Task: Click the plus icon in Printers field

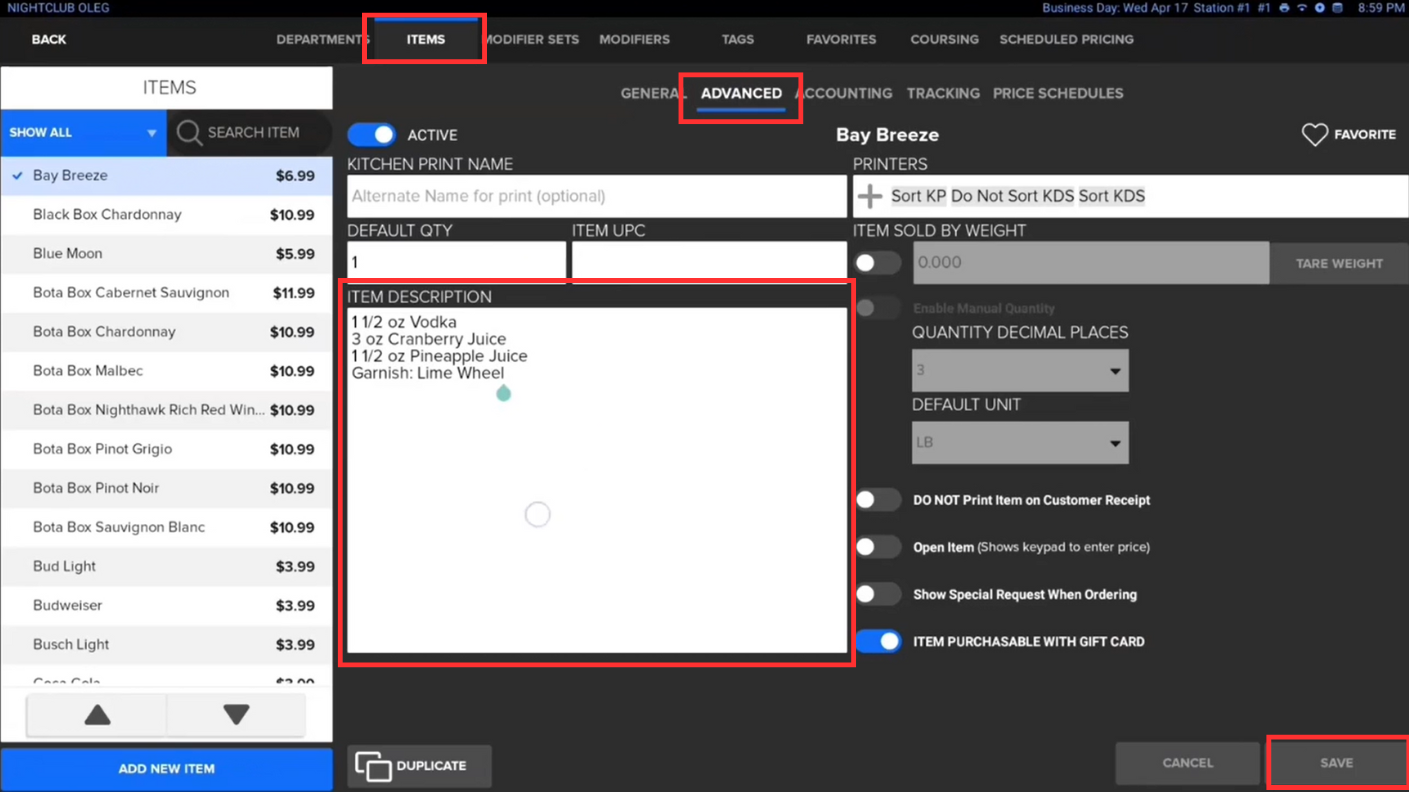Action: (870, 196)
